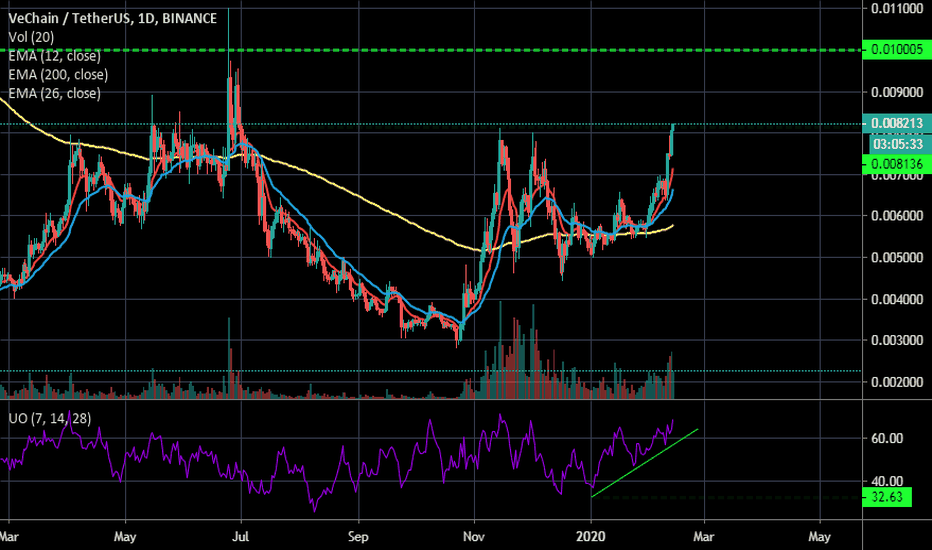The width and height of the screenshot is (932, 550).
Task: Click the 32.63 oscillator value label
Action: click(886, 497)
